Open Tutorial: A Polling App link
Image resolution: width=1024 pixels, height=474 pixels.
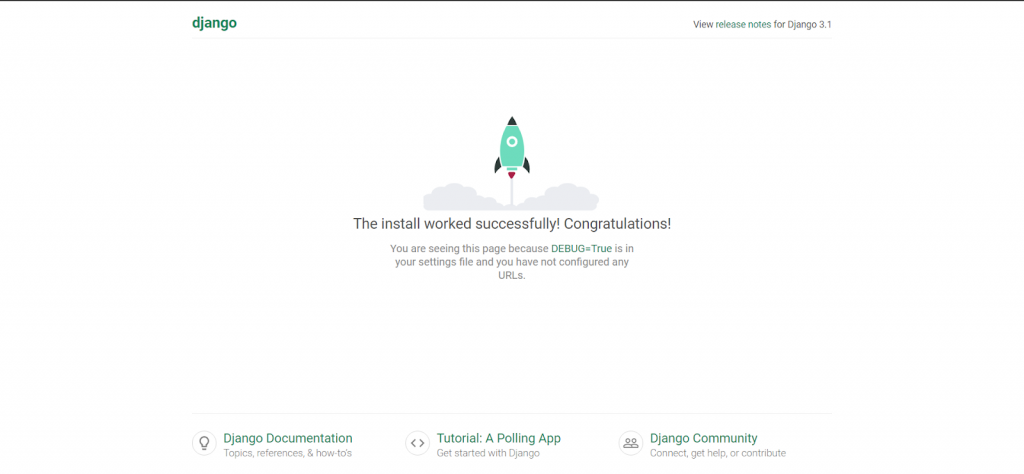(499, 438)
